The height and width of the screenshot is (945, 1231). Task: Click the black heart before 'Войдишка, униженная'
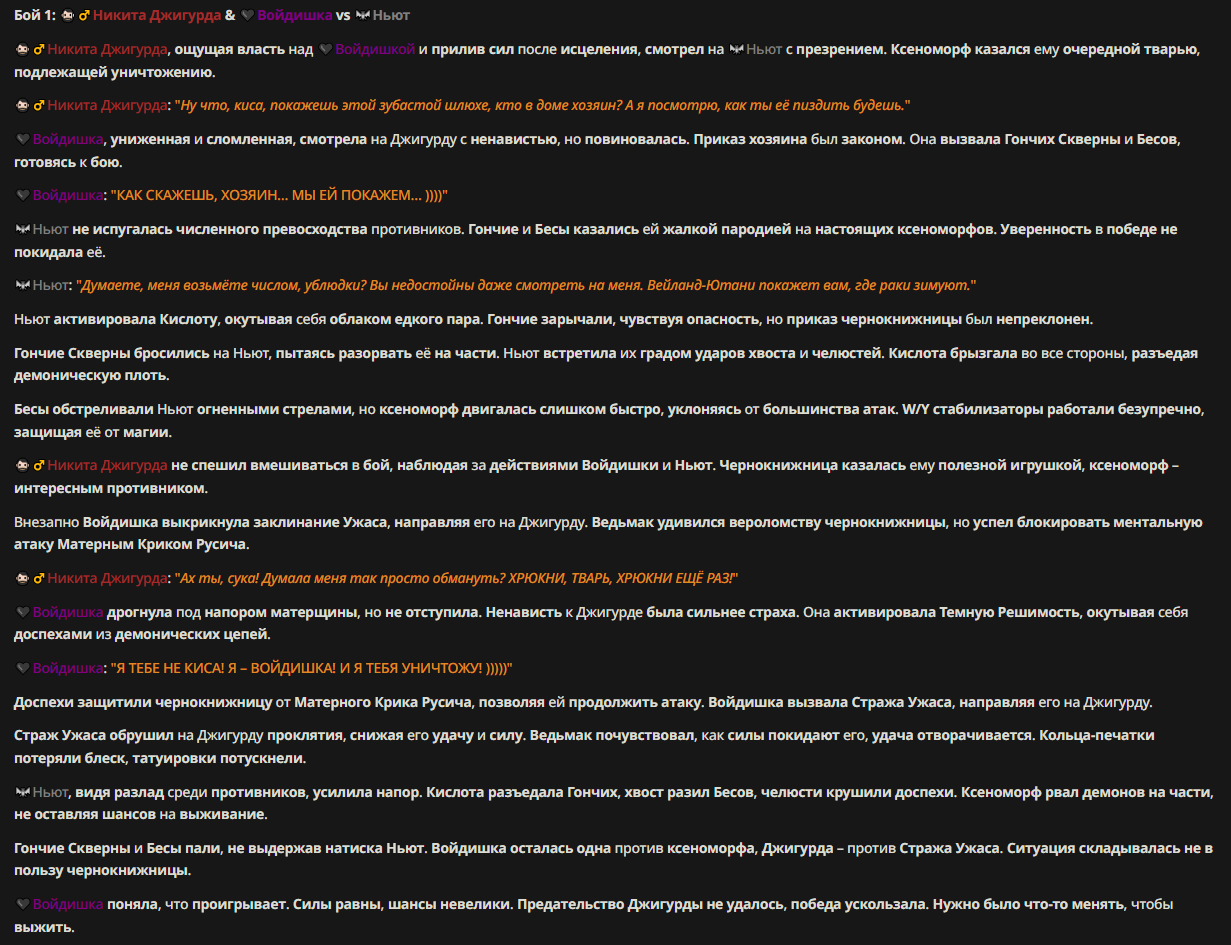(23, 139)
